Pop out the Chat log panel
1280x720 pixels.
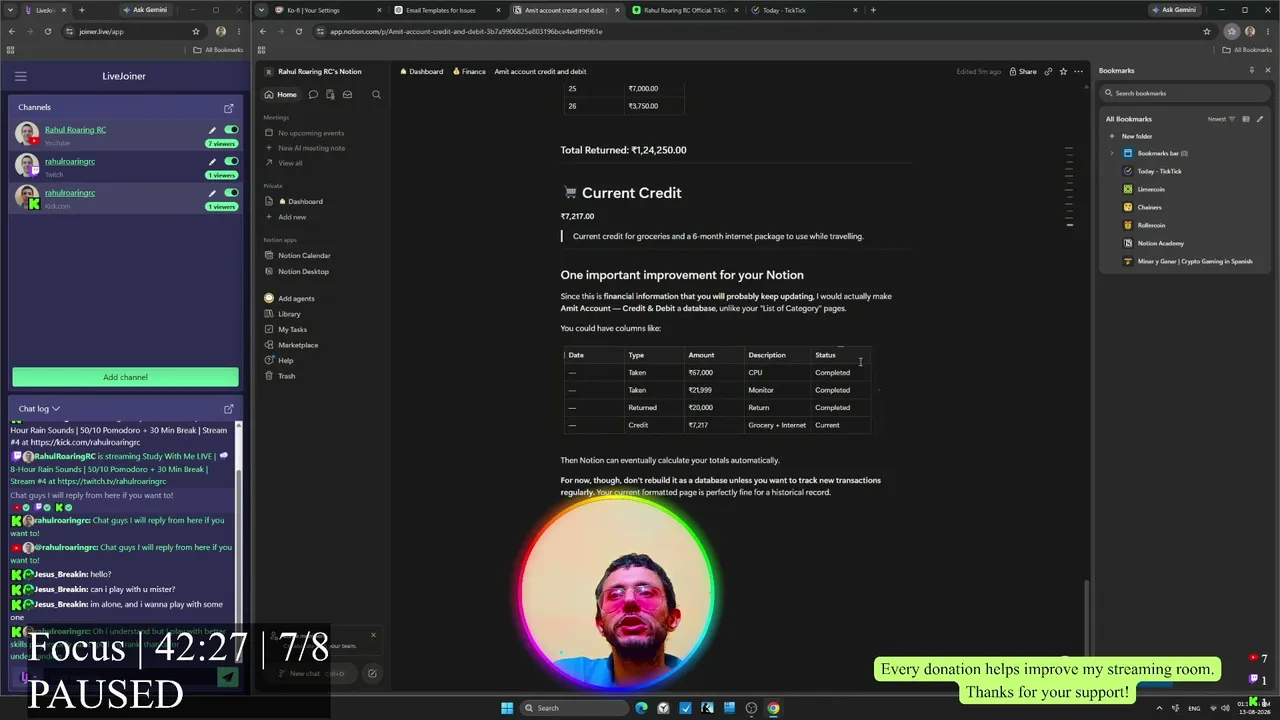(x=229, y=409)
